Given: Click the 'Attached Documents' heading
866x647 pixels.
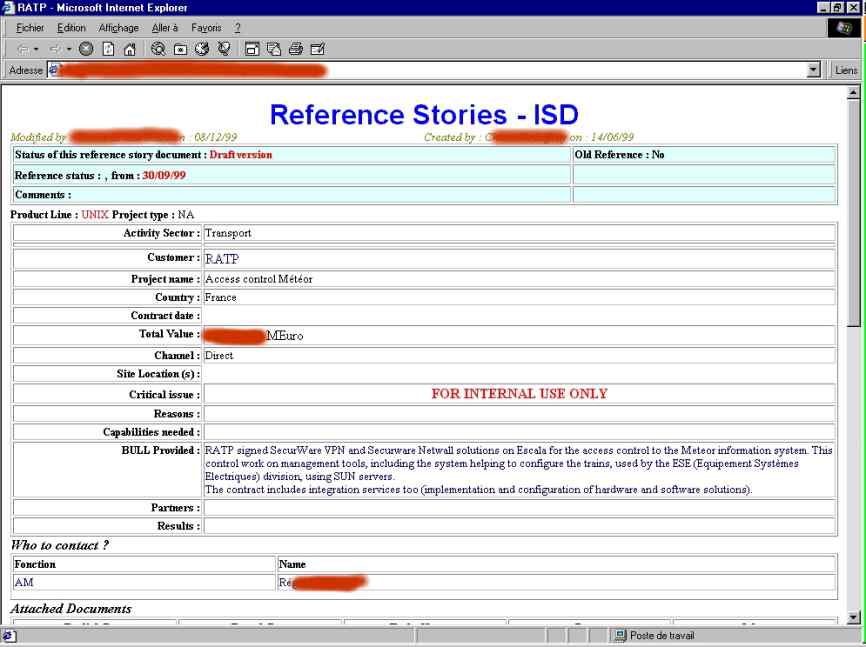Looking at the screenshot, I should (x=71, y=608).
